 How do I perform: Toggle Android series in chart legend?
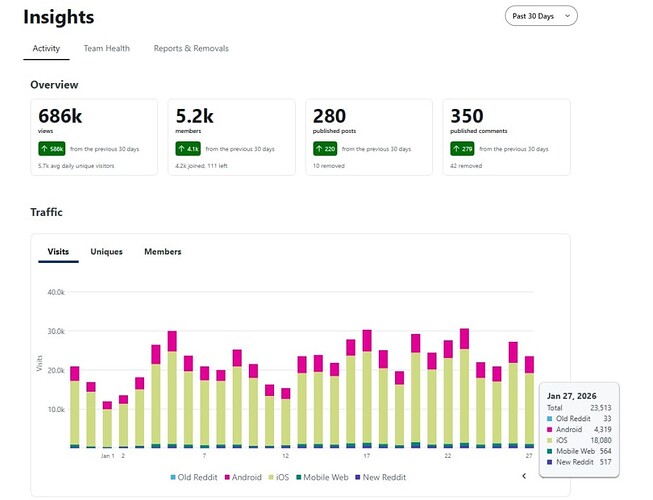[248, 477]
